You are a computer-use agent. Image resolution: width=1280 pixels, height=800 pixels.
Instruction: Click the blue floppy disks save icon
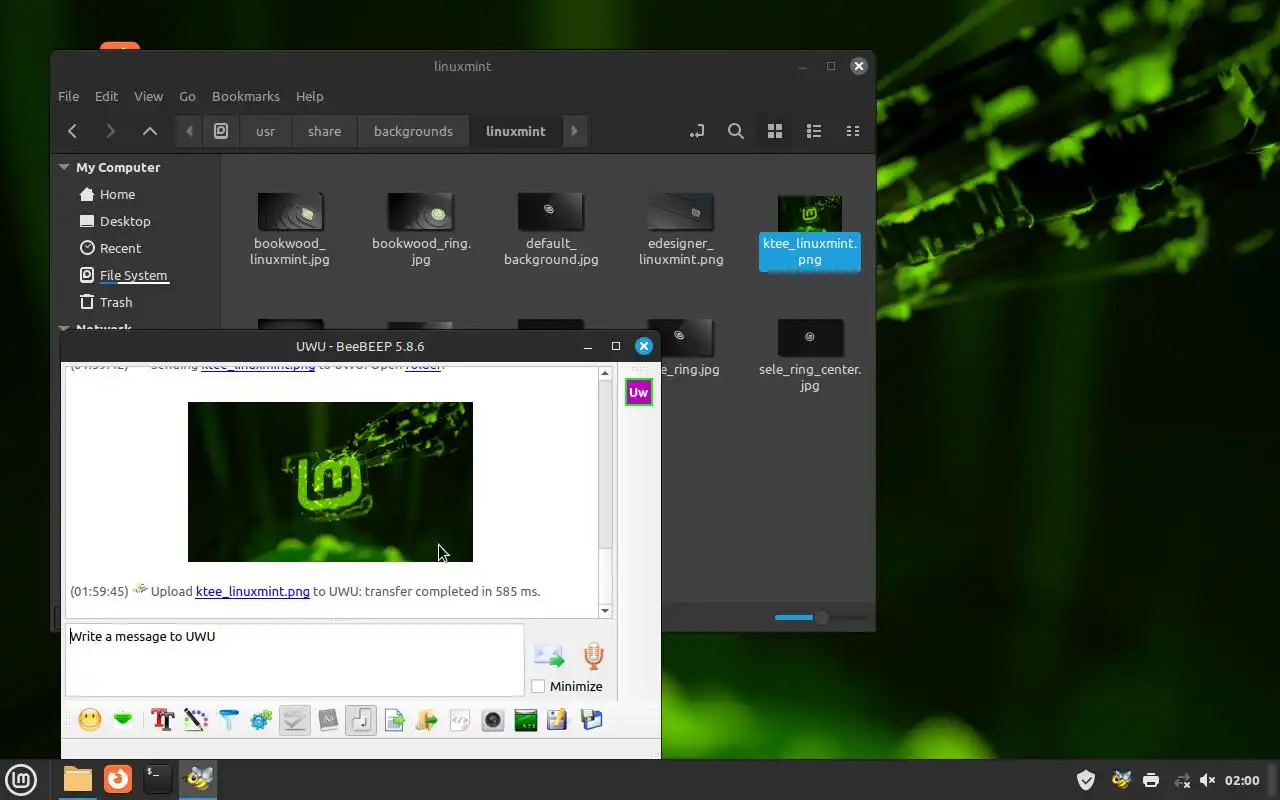click(591, 719)
